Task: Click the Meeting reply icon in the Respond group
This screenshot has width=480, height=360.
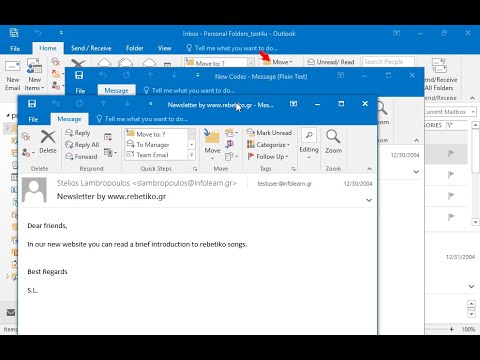Action: click(x=108, y=137)
